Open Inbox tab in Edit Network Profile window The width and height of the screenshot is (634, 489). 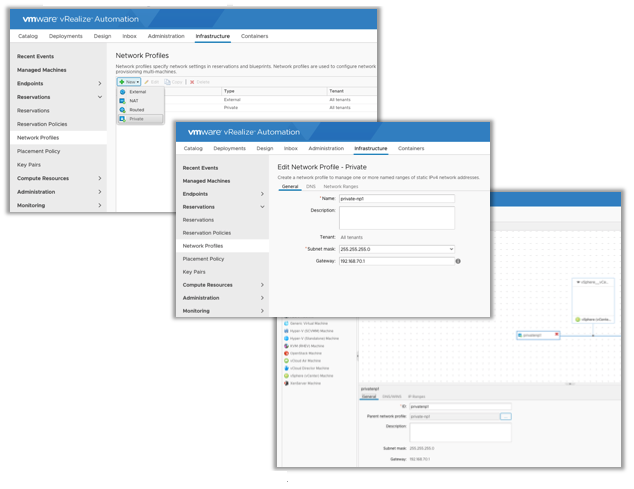(x=290, y=148)
